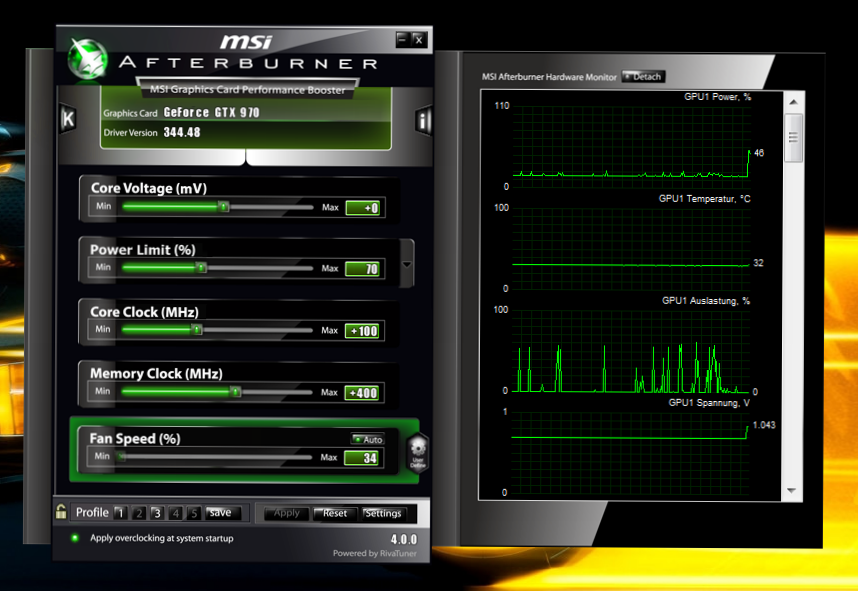Select profile slot 3
The width and height of the screenshot is (858, 591).
coord(157,513)
